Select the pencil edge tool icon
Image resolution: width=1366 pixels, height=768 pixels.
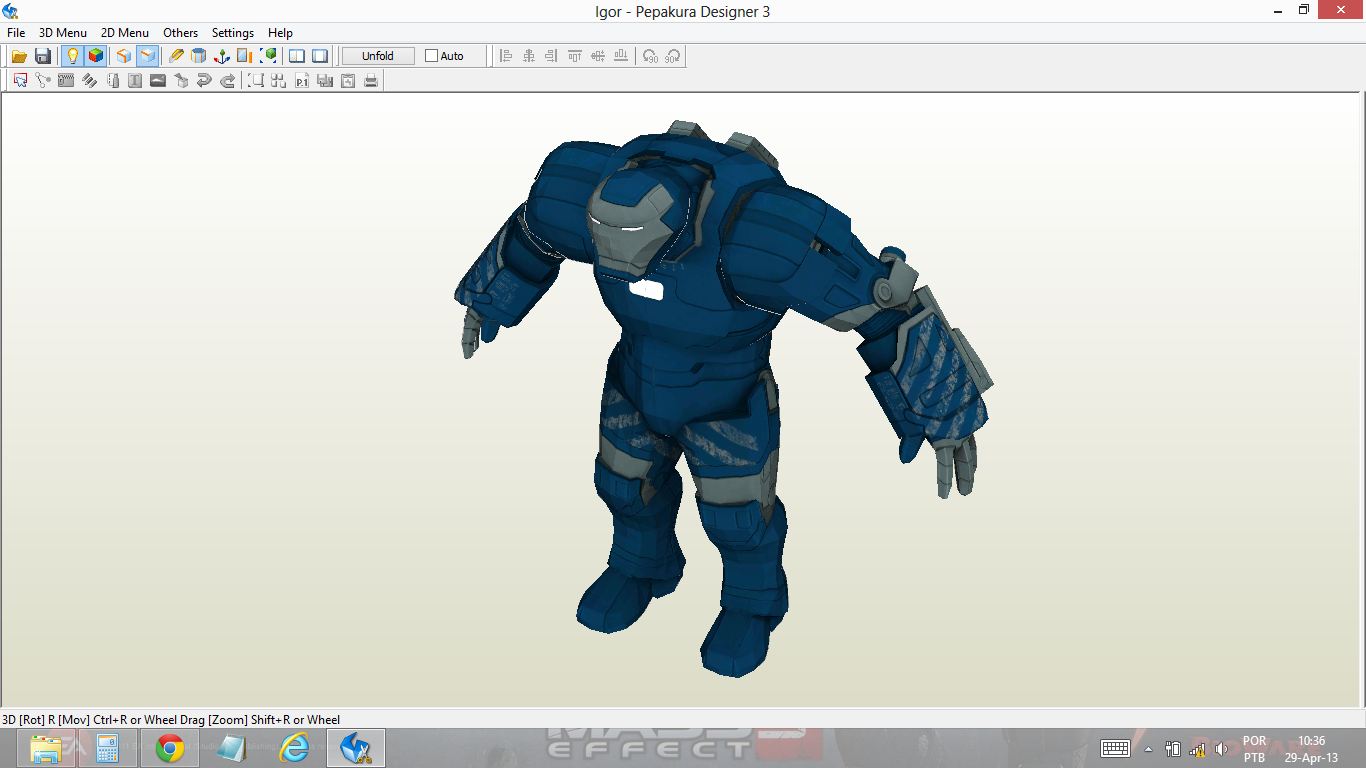[x=176, y=56]
